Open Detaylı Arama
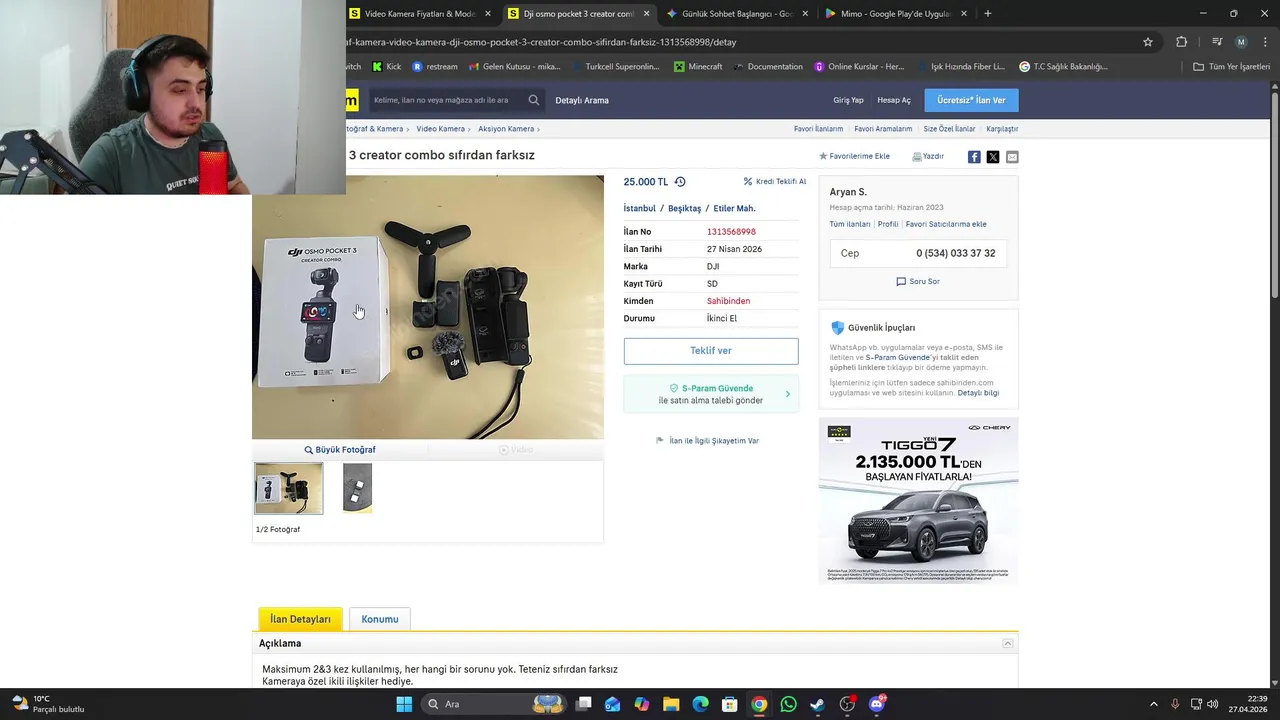 tap(582, 100)
